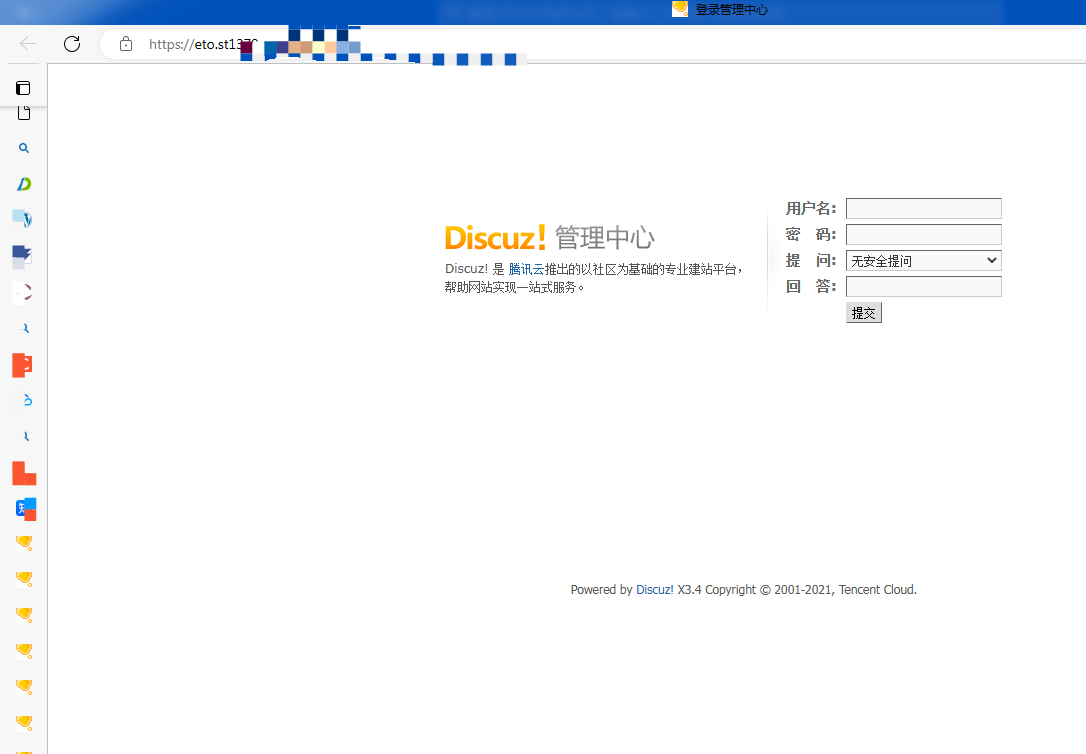Reload the page with the refresh icon

(72, 44)
